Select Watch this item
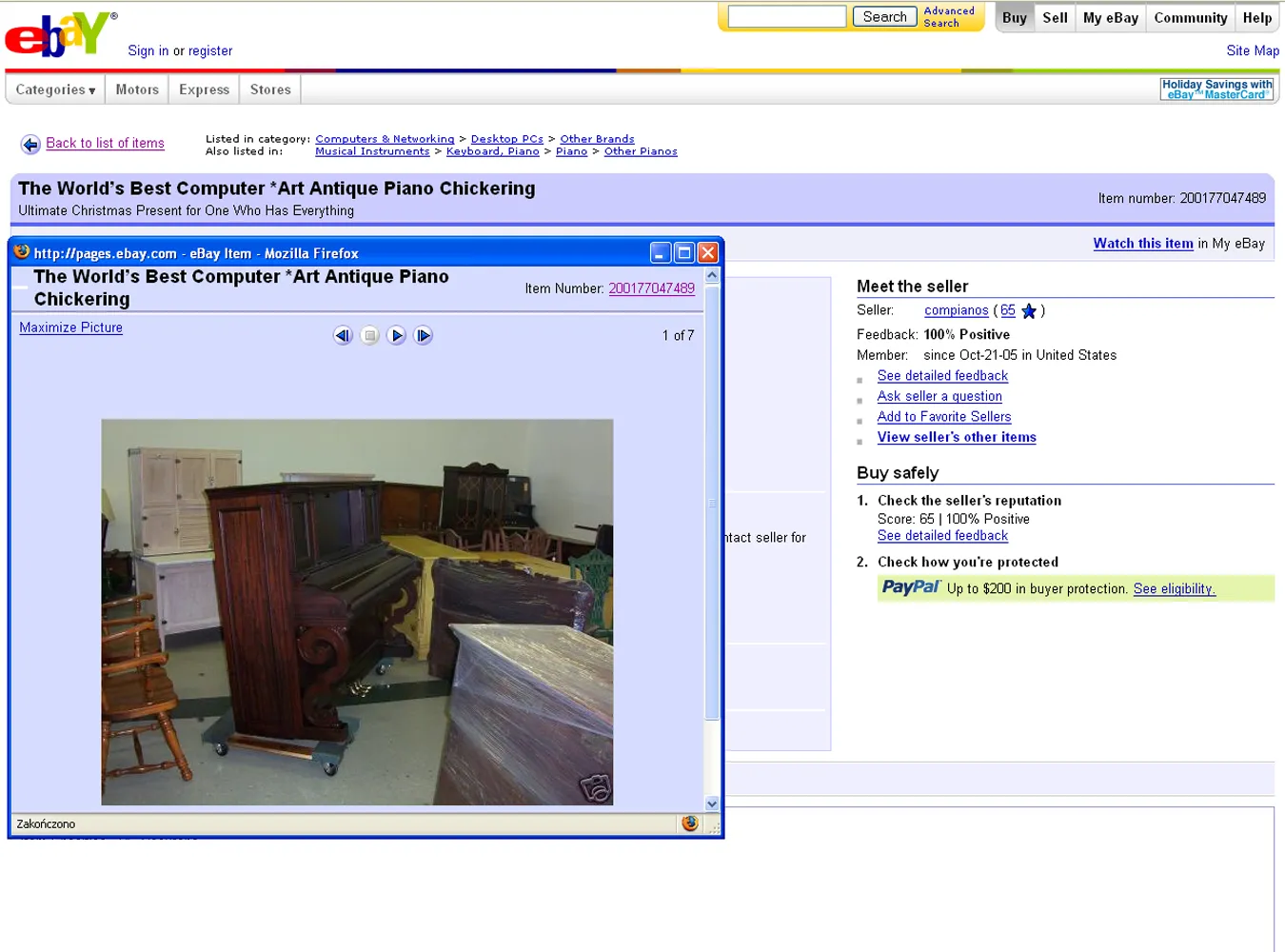Image resolution: width=1285 pixels, height=952 pixels. pos(1142,244)
